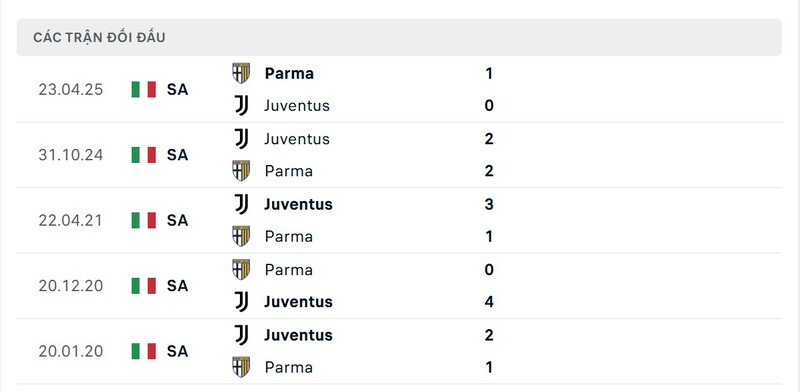
Task: Click Juventus score 4 in 20.12.20 match
Action: 489,302
